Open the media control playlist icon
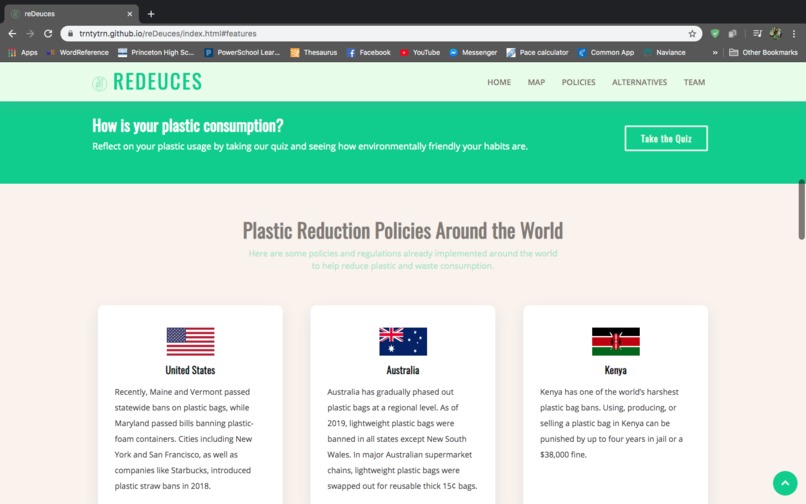 click(757, 33)
